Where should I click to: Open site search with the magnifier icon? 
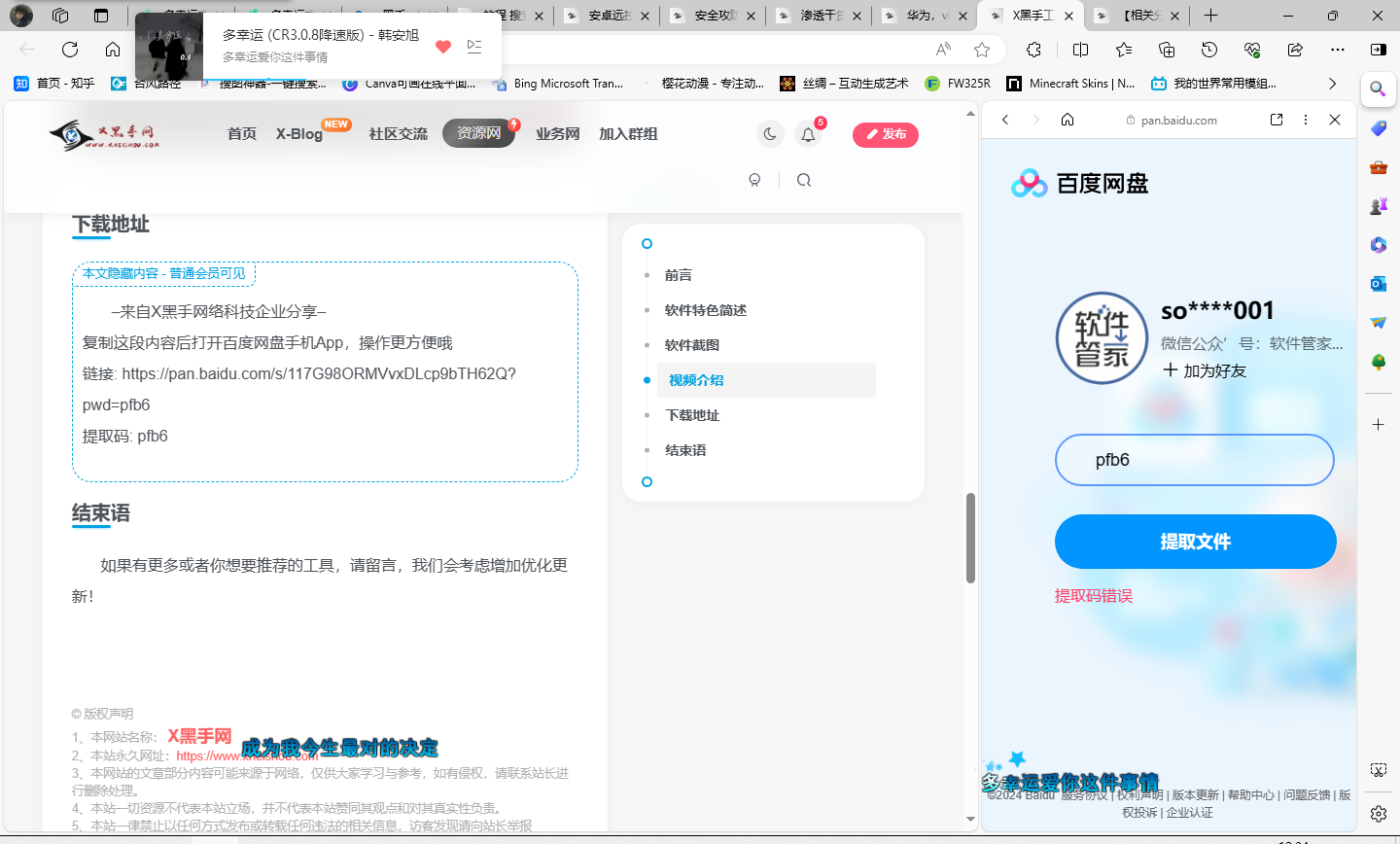pos(804,180)
